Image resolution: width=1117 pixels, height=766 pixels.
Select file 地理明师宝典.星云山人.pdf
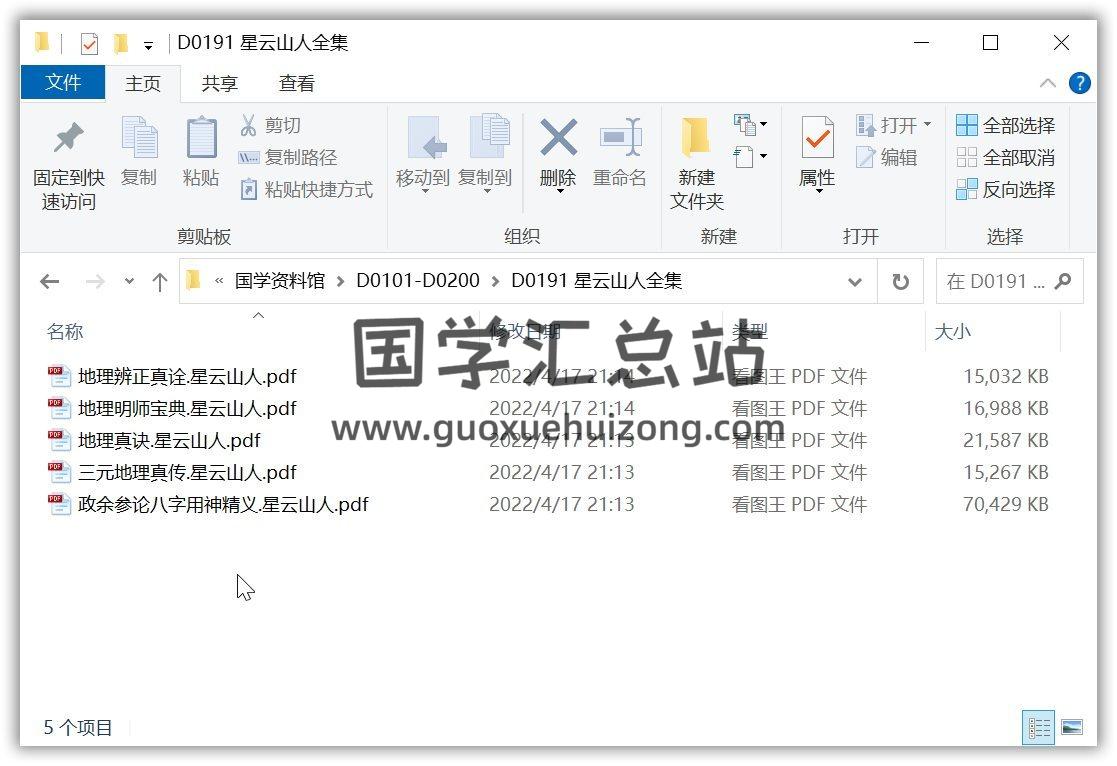coord(187,408)
